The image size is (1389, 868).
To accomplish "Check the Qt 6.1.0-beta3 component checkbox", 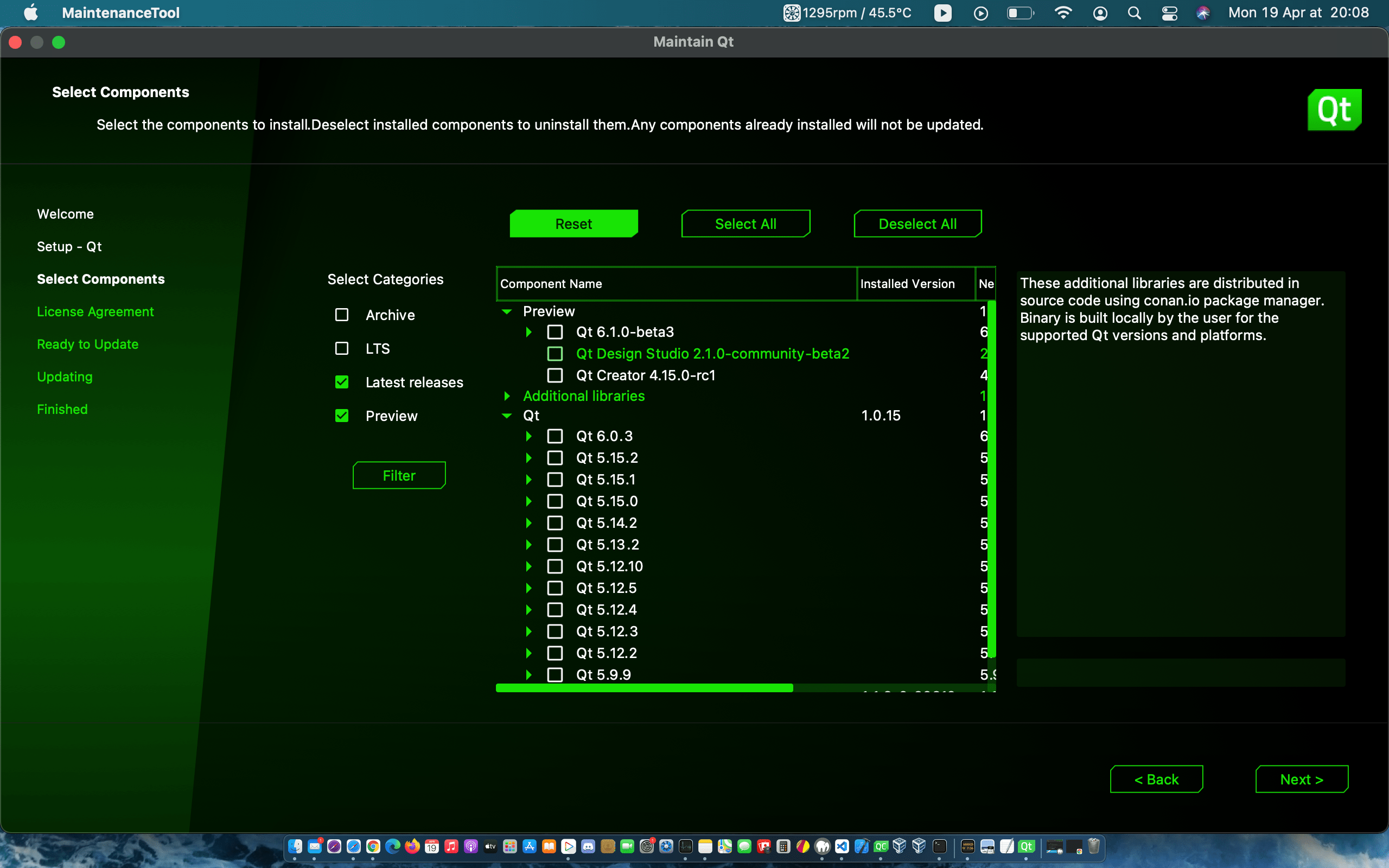I will coord(555,333).
